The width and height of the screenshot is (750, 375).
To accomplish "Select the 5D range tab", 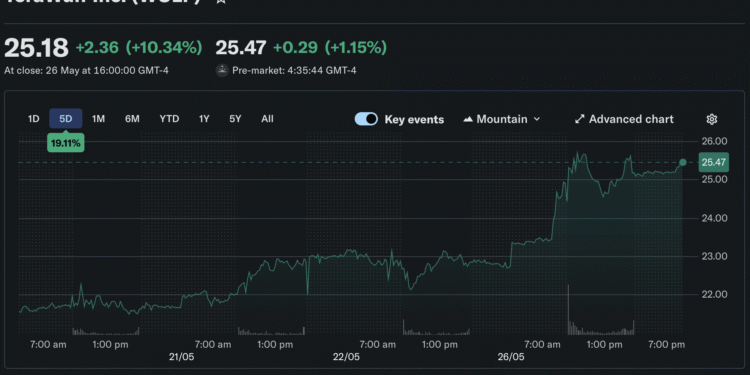I will coord(66,119).
